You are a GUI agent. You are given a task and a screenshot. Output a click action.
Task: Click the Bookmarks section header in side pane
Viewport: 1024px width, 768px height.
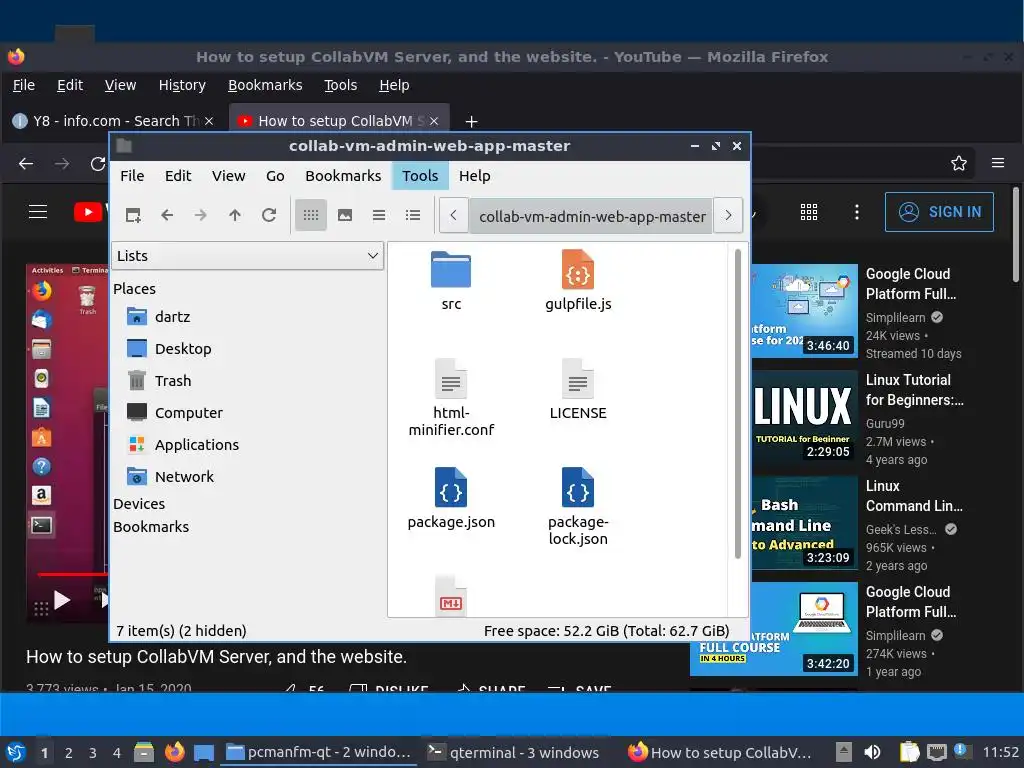(x=151, y=527)
